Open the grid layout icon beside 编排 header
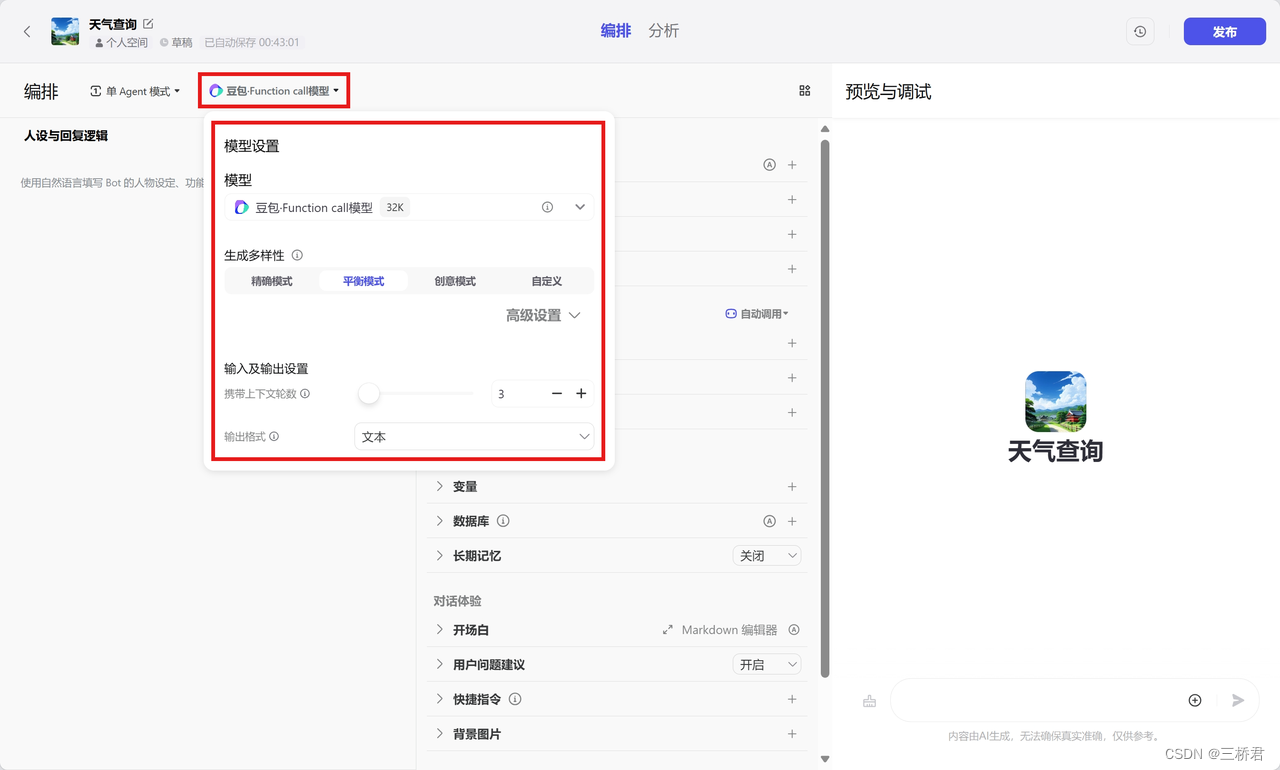1280x770 pixels. pos(805,91)
